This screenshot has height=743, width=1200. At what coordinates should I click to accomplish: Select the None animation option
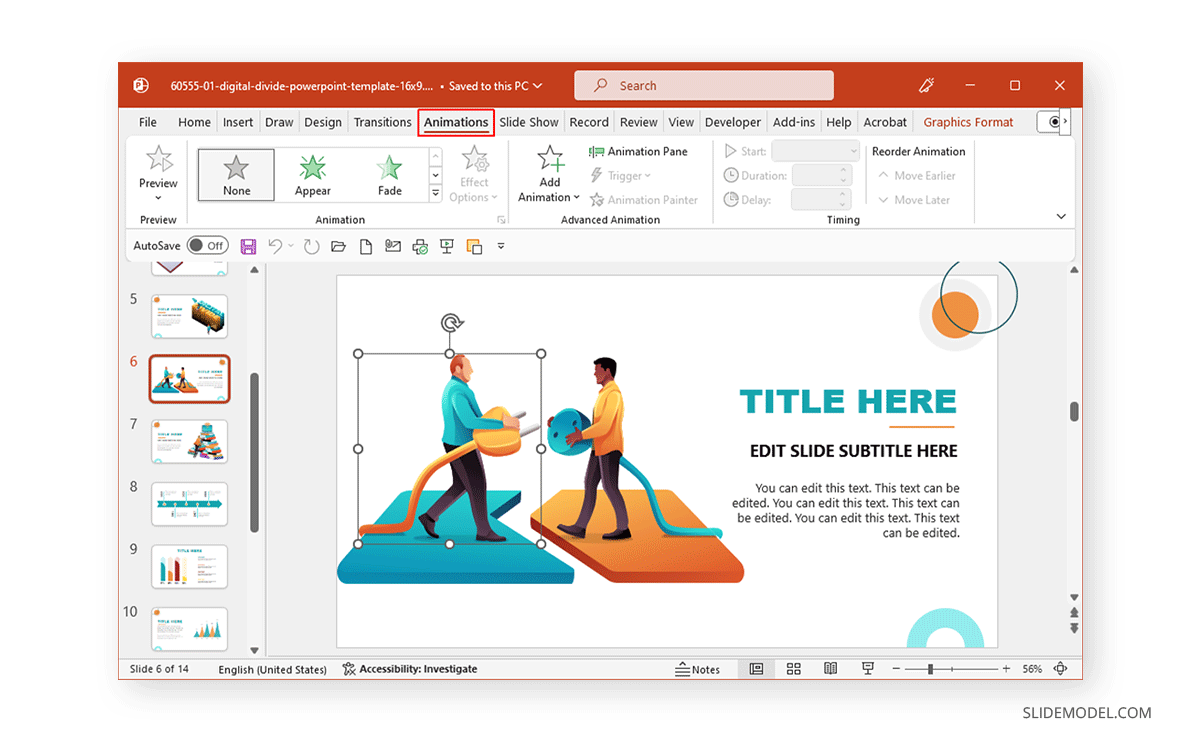click(x=236, y=173)
